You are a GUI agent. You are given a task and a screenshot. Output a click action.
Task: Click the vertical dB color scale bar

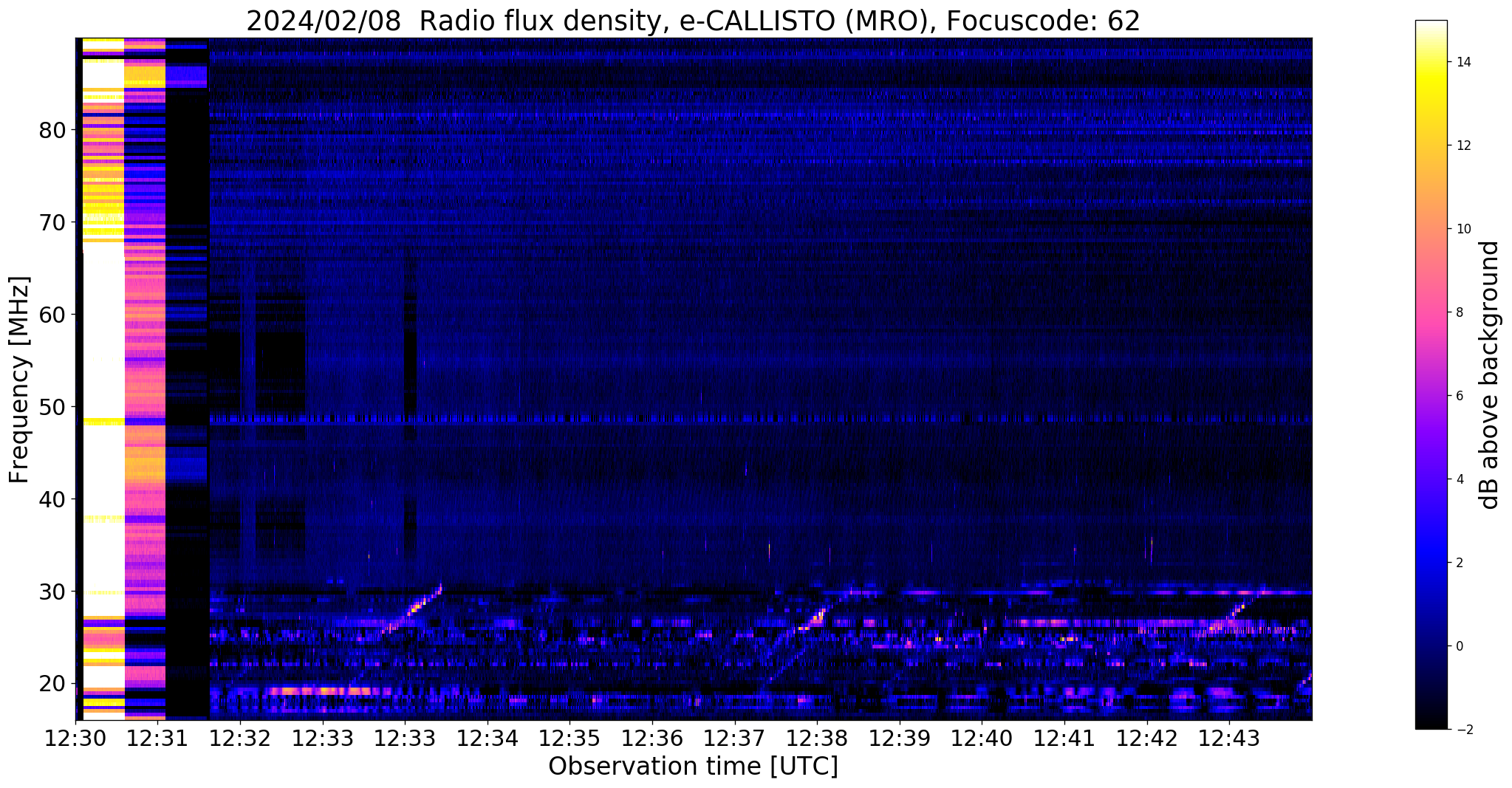click(x=1431, y=375)
